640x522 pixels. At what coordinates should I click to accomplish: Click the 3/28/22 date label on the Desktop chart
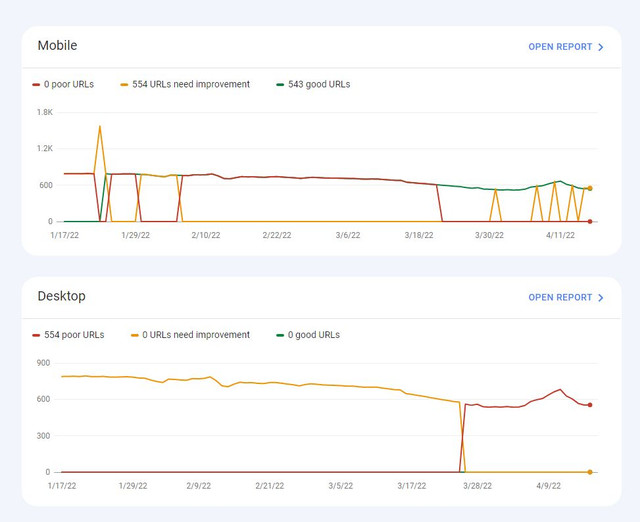click(477, 486)
